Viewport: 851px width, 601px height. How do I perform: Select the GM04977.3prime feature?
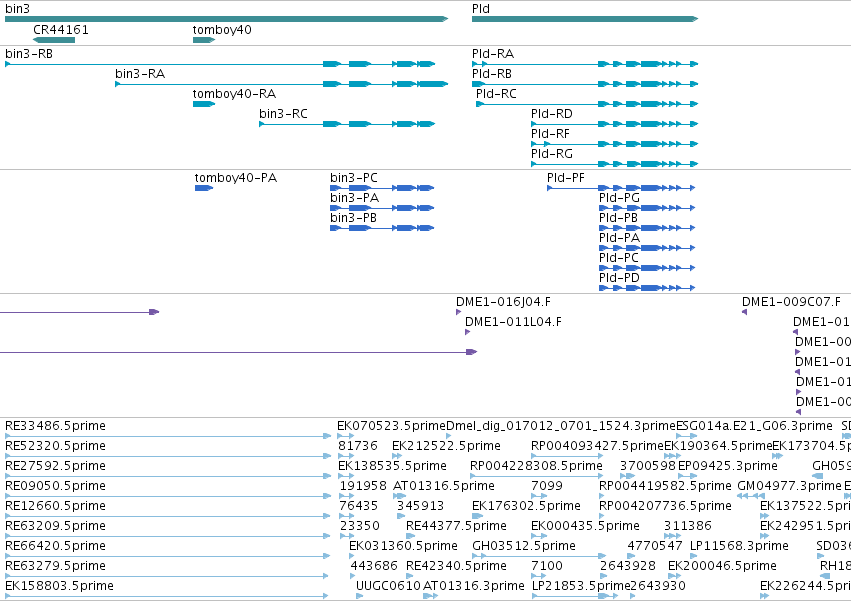751,496
